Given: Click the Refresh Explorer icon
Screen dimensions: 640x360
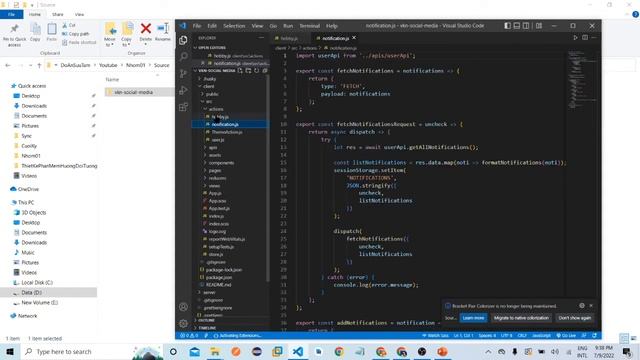Looking at the screenshot, I should pos(256,71).
